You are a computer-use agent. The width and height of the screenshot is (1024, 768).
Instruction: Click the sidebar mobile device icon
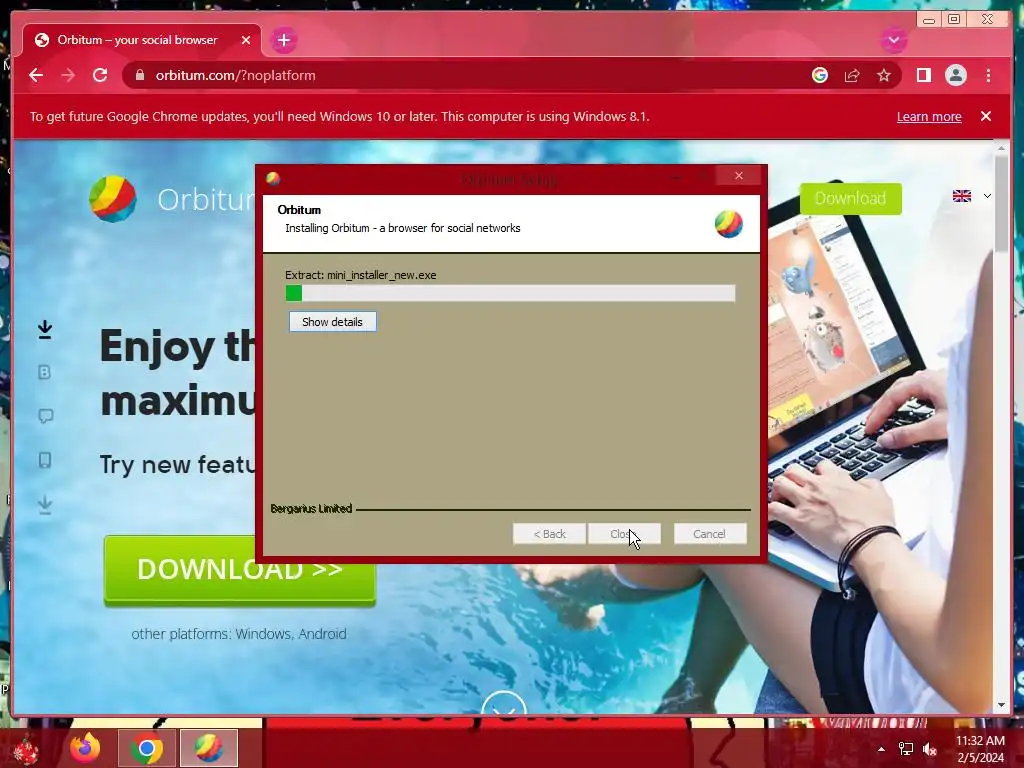[x=44, y=460]
